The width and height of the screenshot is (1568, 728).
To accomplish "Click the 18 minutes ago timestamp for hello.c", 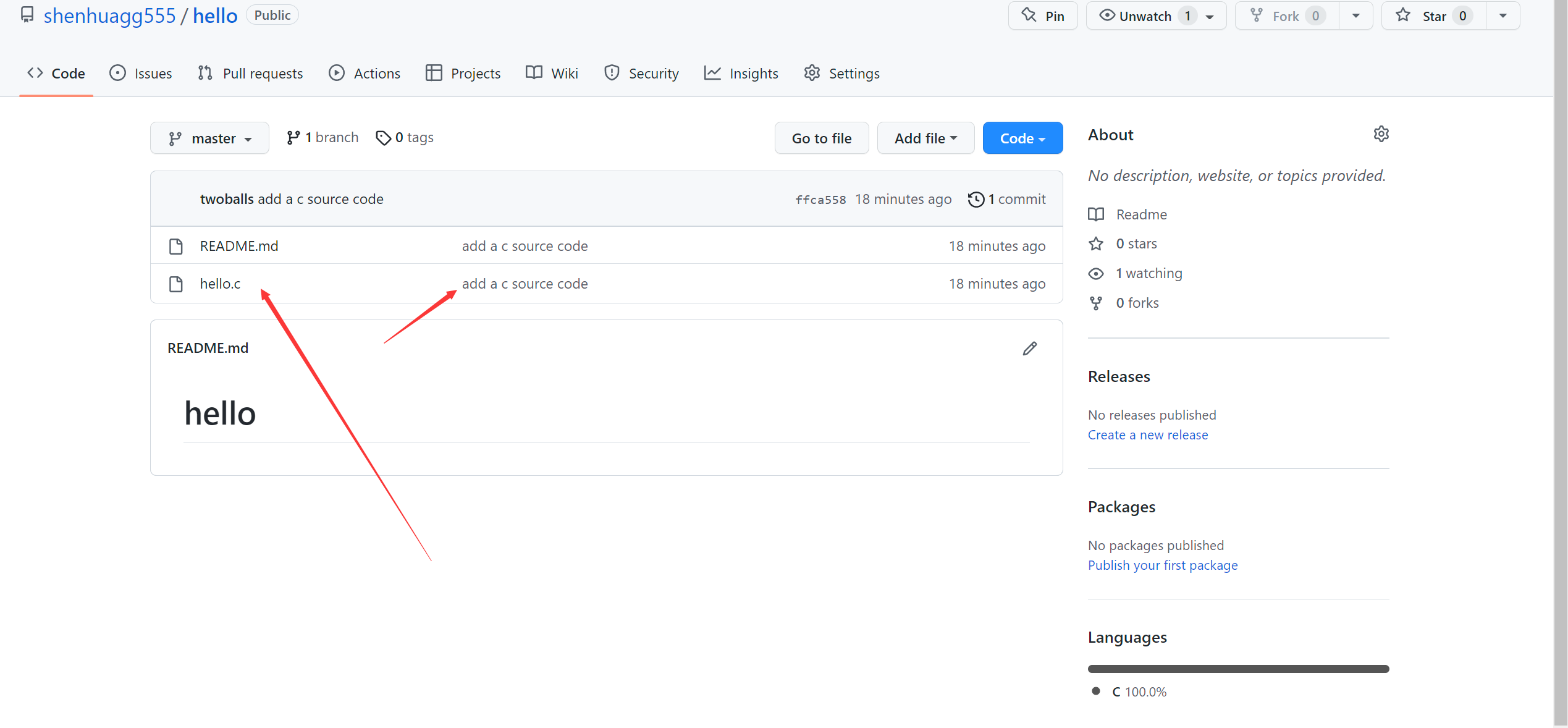I will 997,284.
